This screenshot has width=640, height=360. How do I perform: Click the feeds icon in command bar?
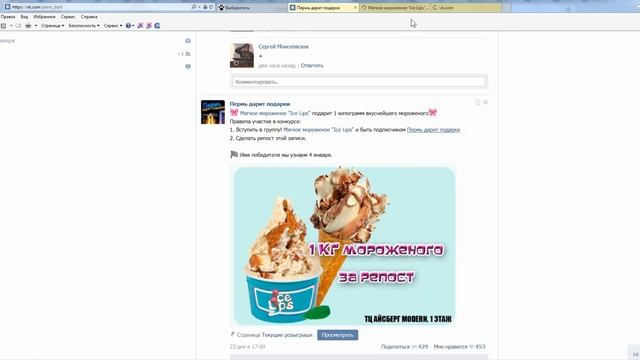[18, 26]
